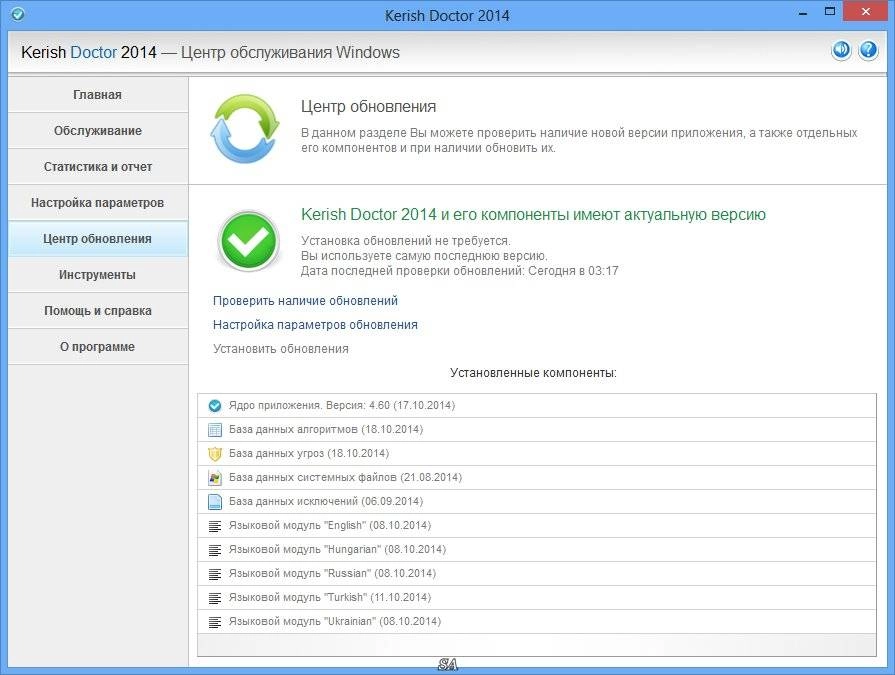Viewport: 895px width, 675px height.
Task: Click the Ukrainian language module icon
Action: (215, 622)
